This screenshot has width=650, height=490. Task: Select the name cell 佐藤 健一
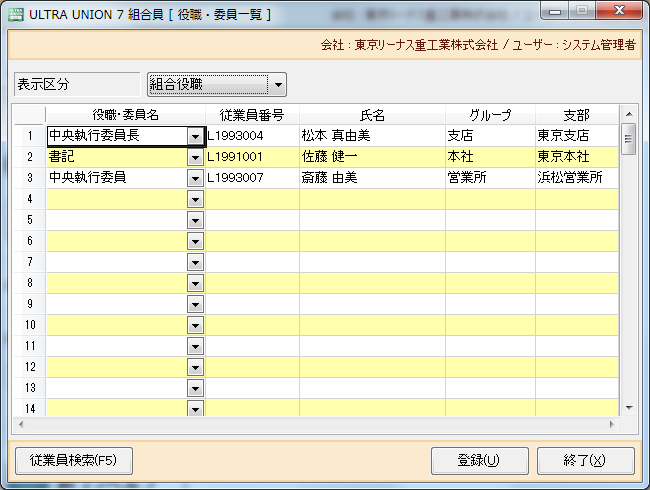pyautogui.click(x=372, y=157)
